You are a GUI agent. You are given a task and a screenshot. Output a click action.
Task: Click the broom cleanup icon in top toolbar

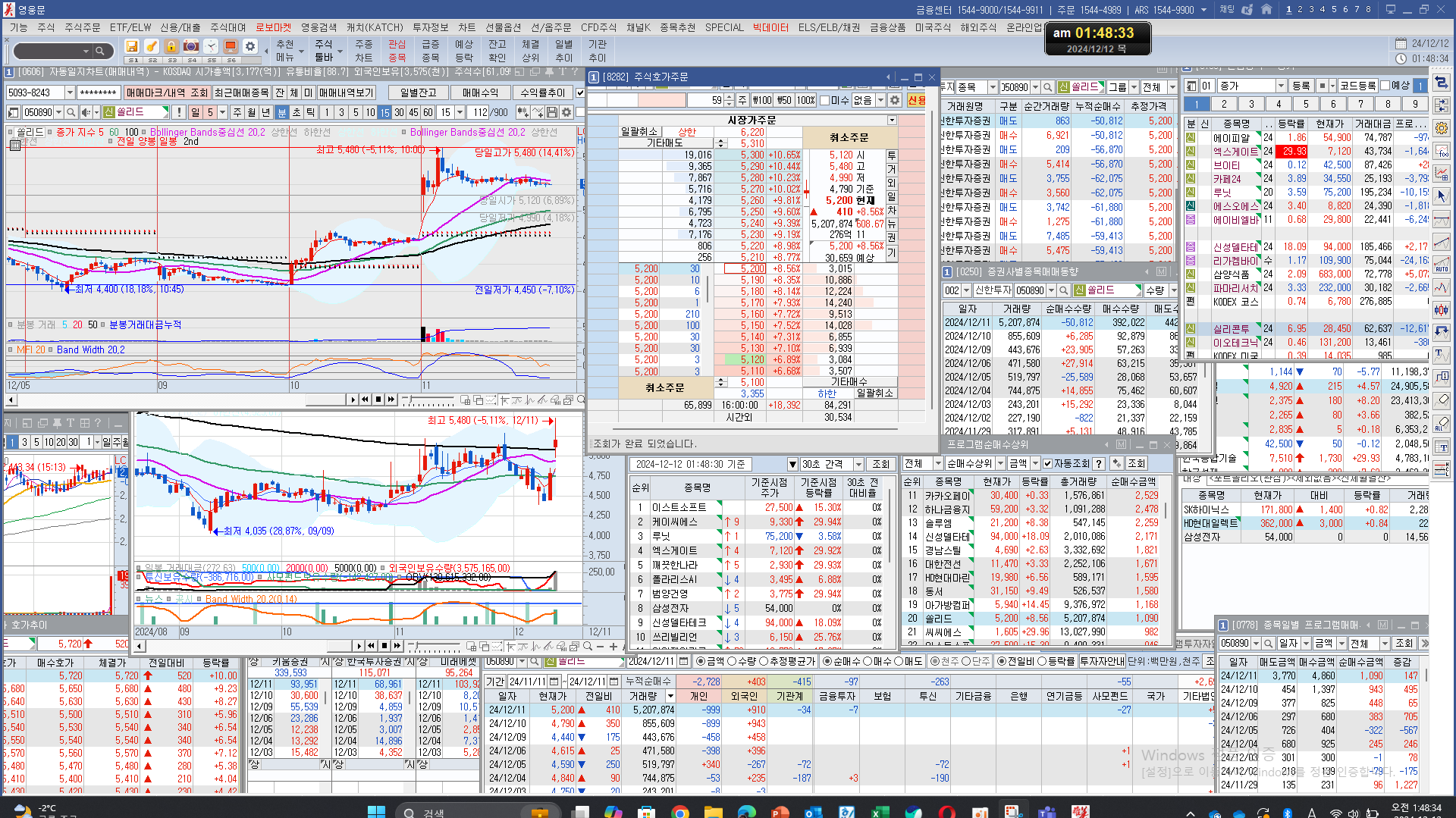click(152, 47)
